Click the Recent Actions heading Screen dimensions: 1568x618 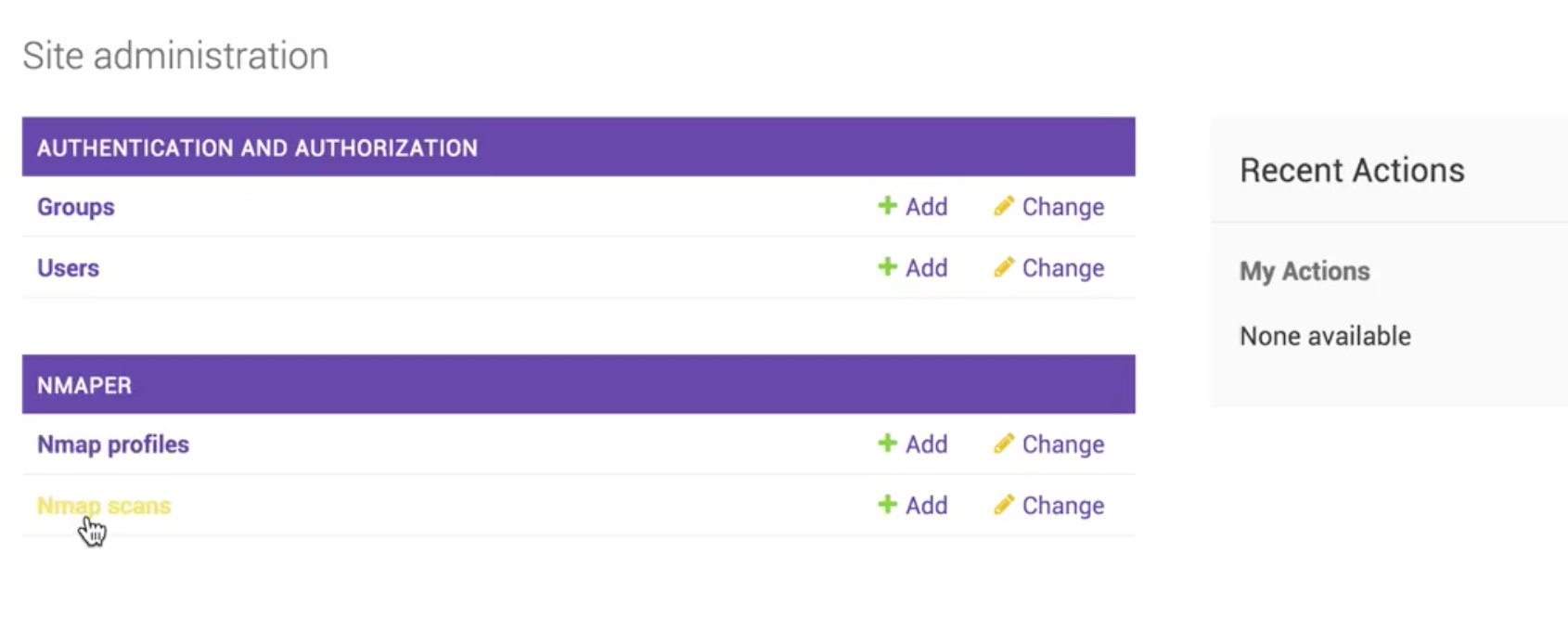point(1352,170)
